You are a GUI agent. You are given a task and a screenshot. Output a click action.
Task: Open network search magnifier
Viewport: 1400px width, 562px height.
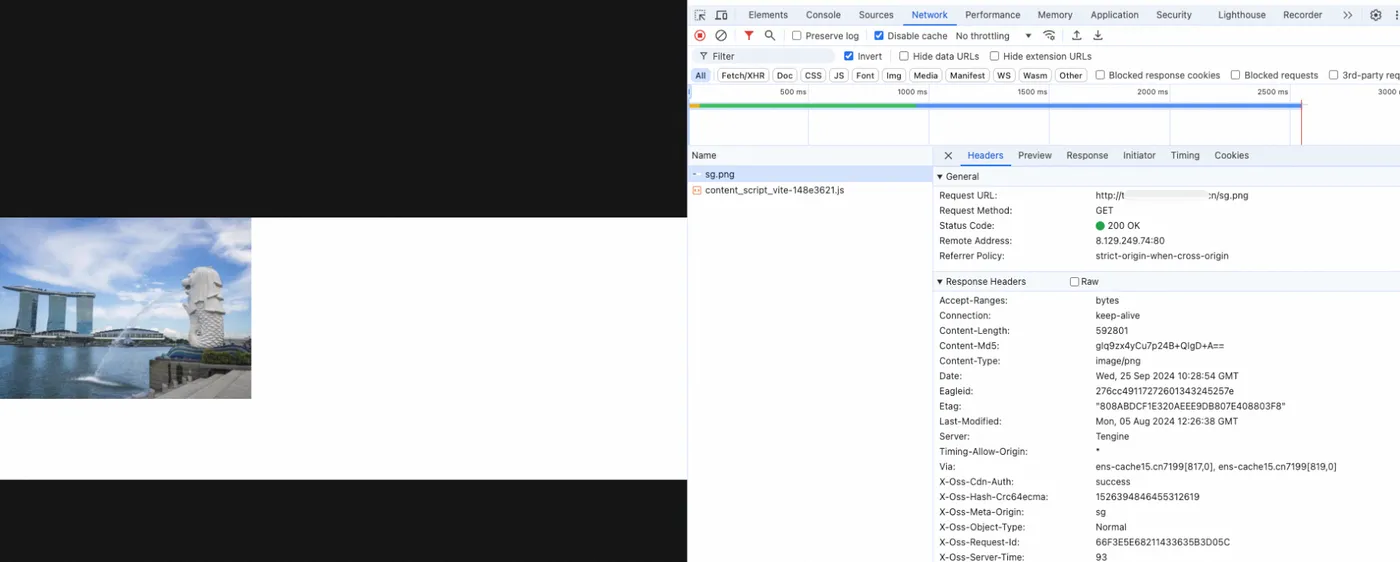770,36
